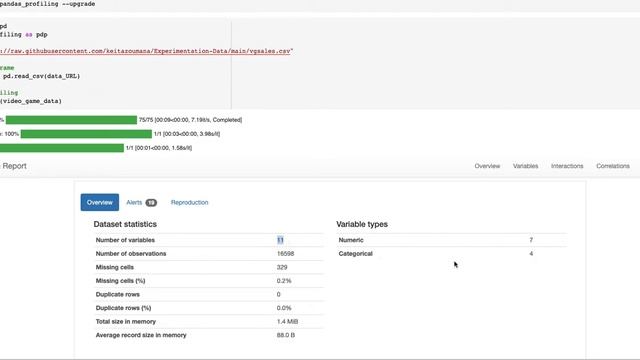
Task: Click the third 1/1 progress bar
Action: (62, 148)
